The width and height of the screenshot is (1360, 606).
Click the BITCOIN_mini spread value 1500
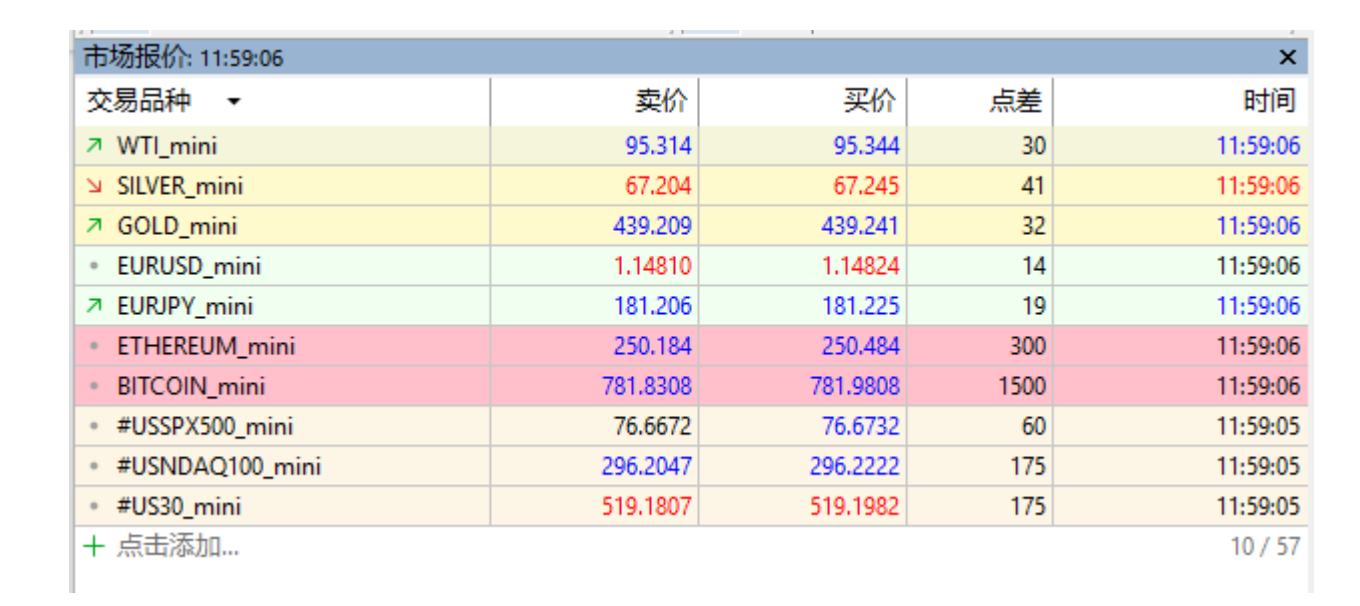[1021, 386]
